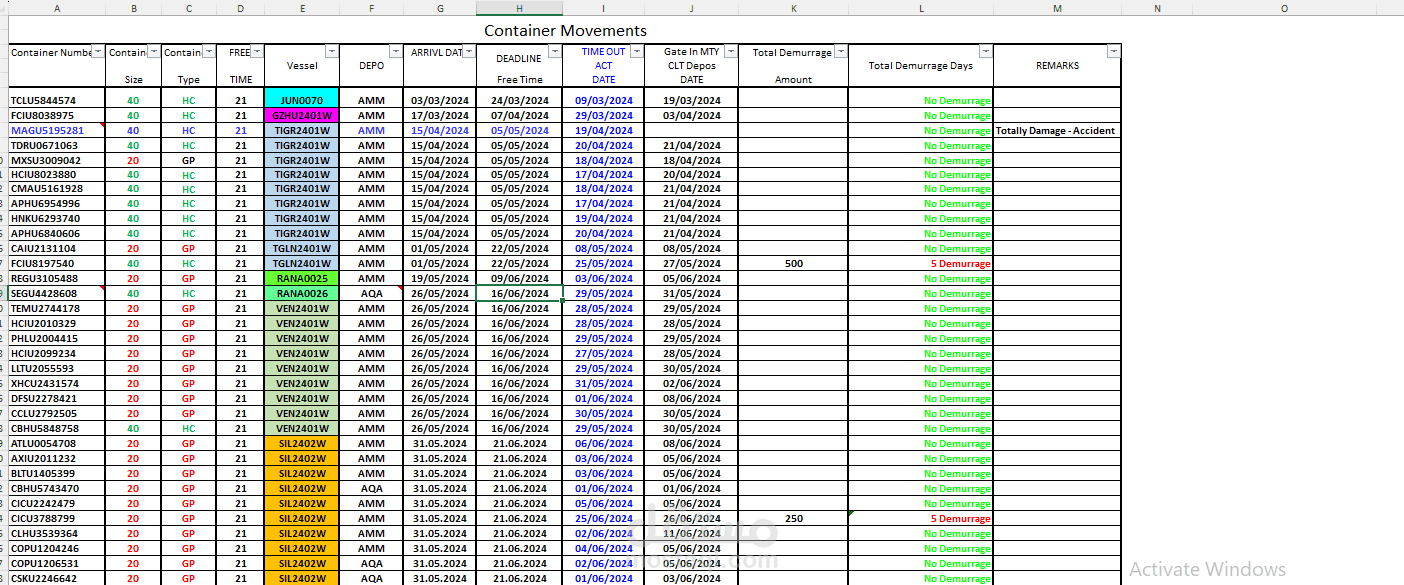Open the Container Number filter dropdown
Viewport: 1404px width, 585px height.
[x=98, y=51]
